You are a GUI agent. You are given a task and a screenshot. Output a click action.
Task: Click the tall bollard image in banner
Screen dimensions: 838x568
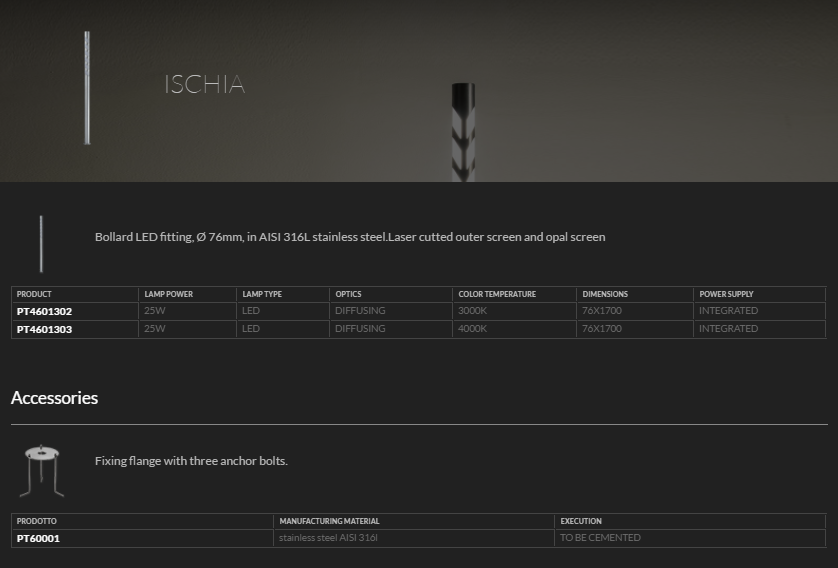(x=87, y=87)
